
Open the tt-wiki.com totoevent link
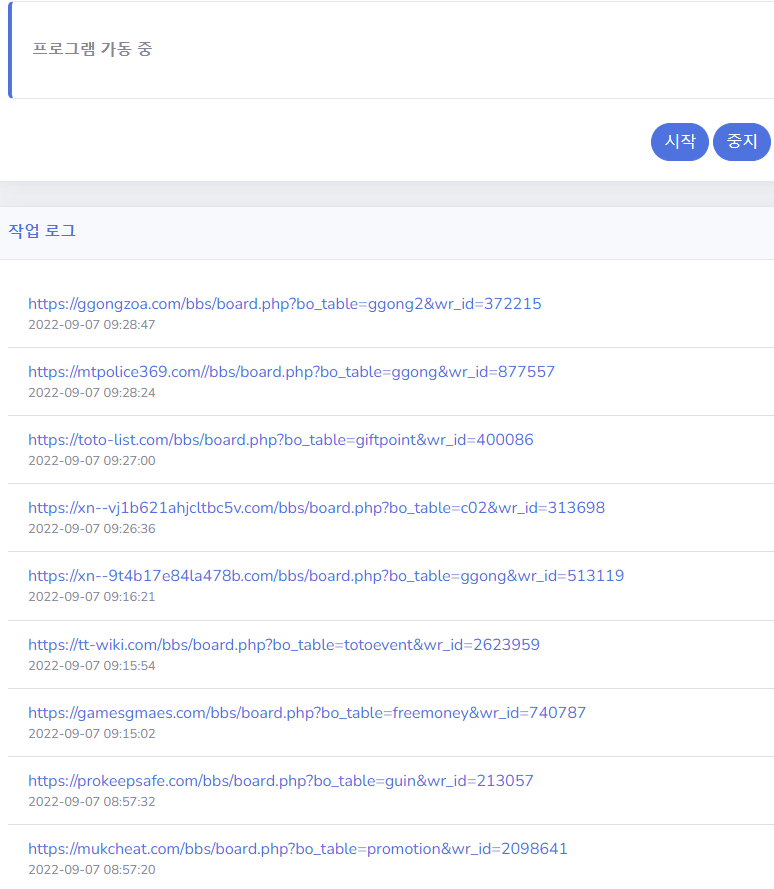click(x=284, y=645)
